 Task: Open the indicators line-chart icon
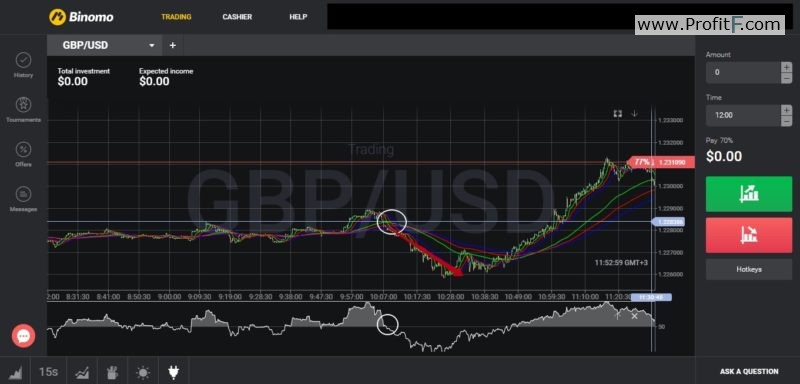click(x=82, y=372)
